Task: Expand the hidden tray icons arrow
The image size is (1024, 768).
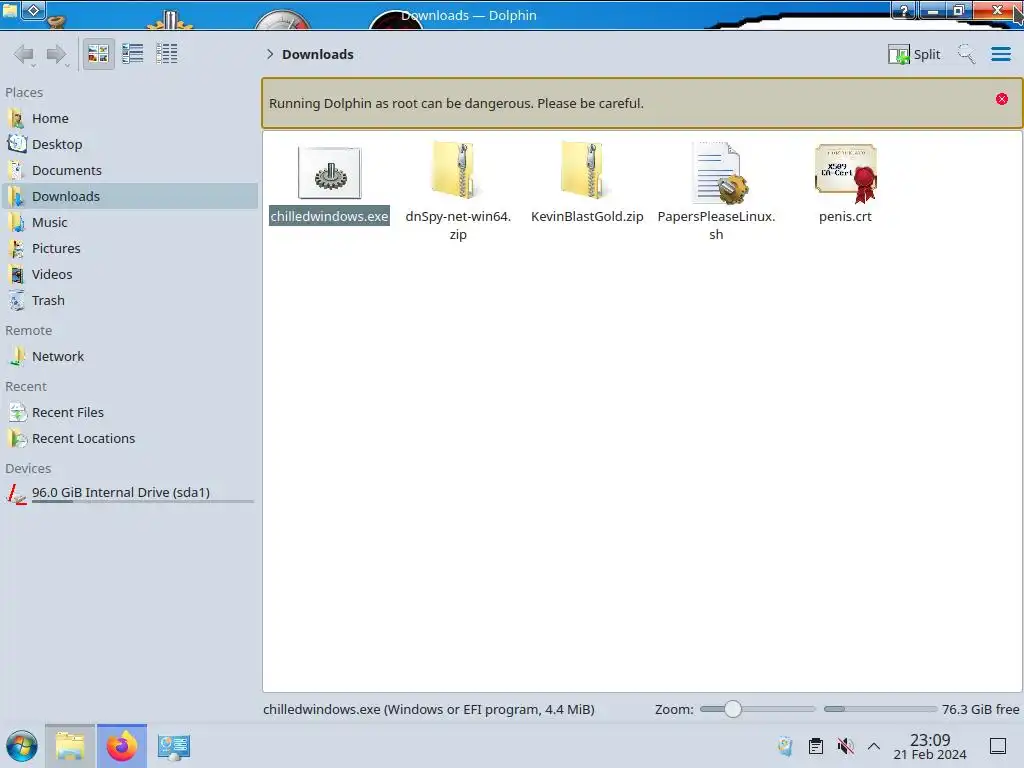Action: click(x=874, y=746)
